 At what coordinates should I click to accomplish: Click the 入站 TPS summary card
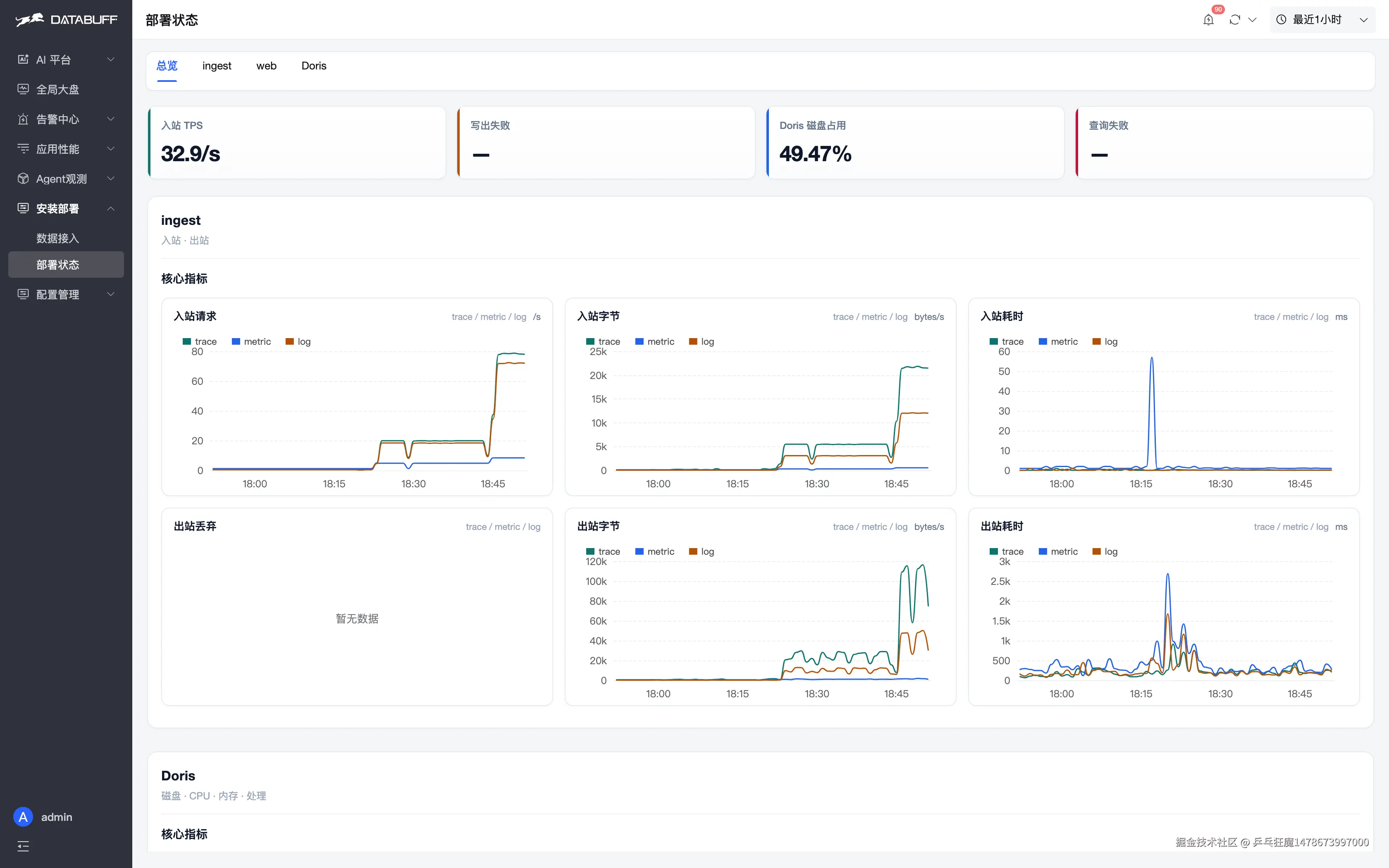pyautogui.click(x=297, y=142)
